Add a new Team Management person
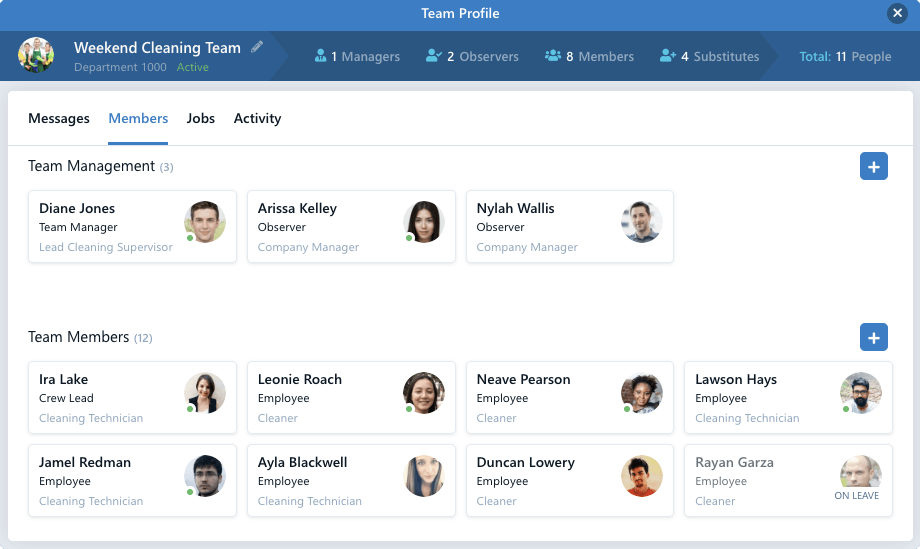This screenshot has width=920, height=549. [x=873, y=167]
